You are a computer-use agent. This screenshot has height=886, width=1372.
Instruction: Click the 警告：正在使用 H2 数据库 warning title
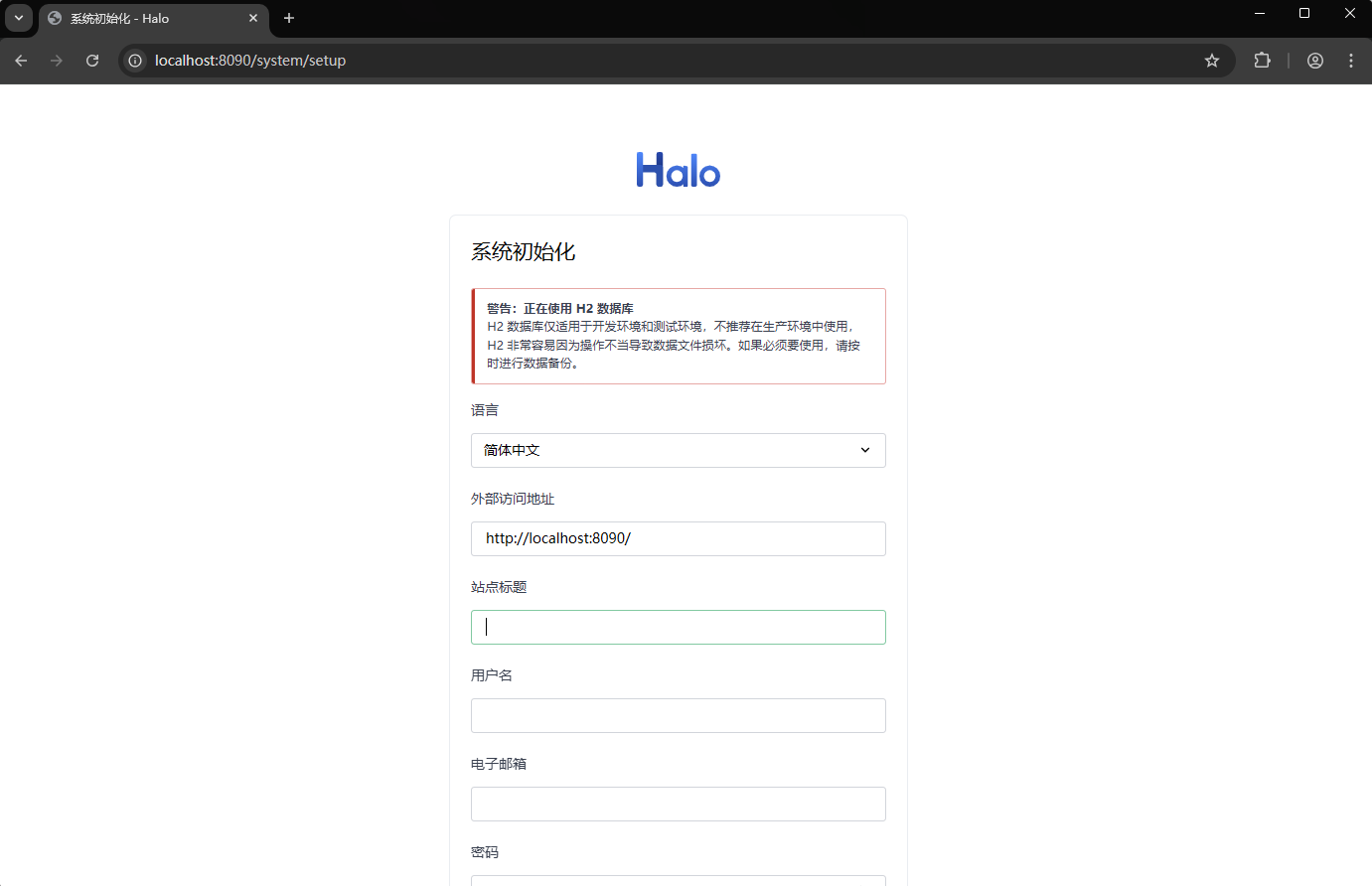[x=560, y=308]
